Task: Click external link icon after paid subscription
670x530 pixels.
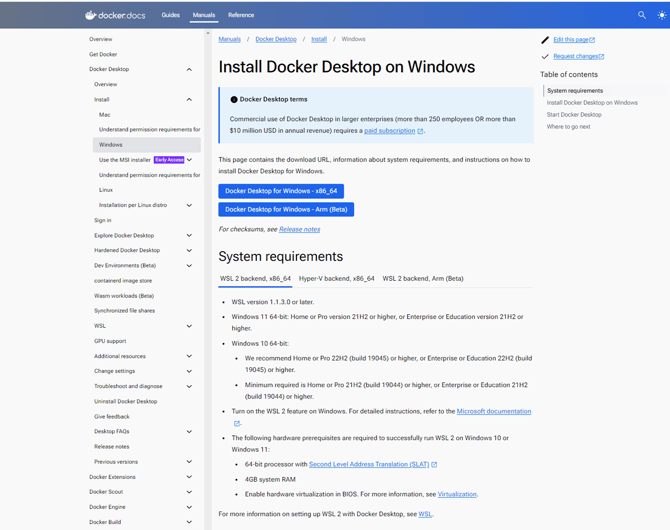Action: (421, 131)
